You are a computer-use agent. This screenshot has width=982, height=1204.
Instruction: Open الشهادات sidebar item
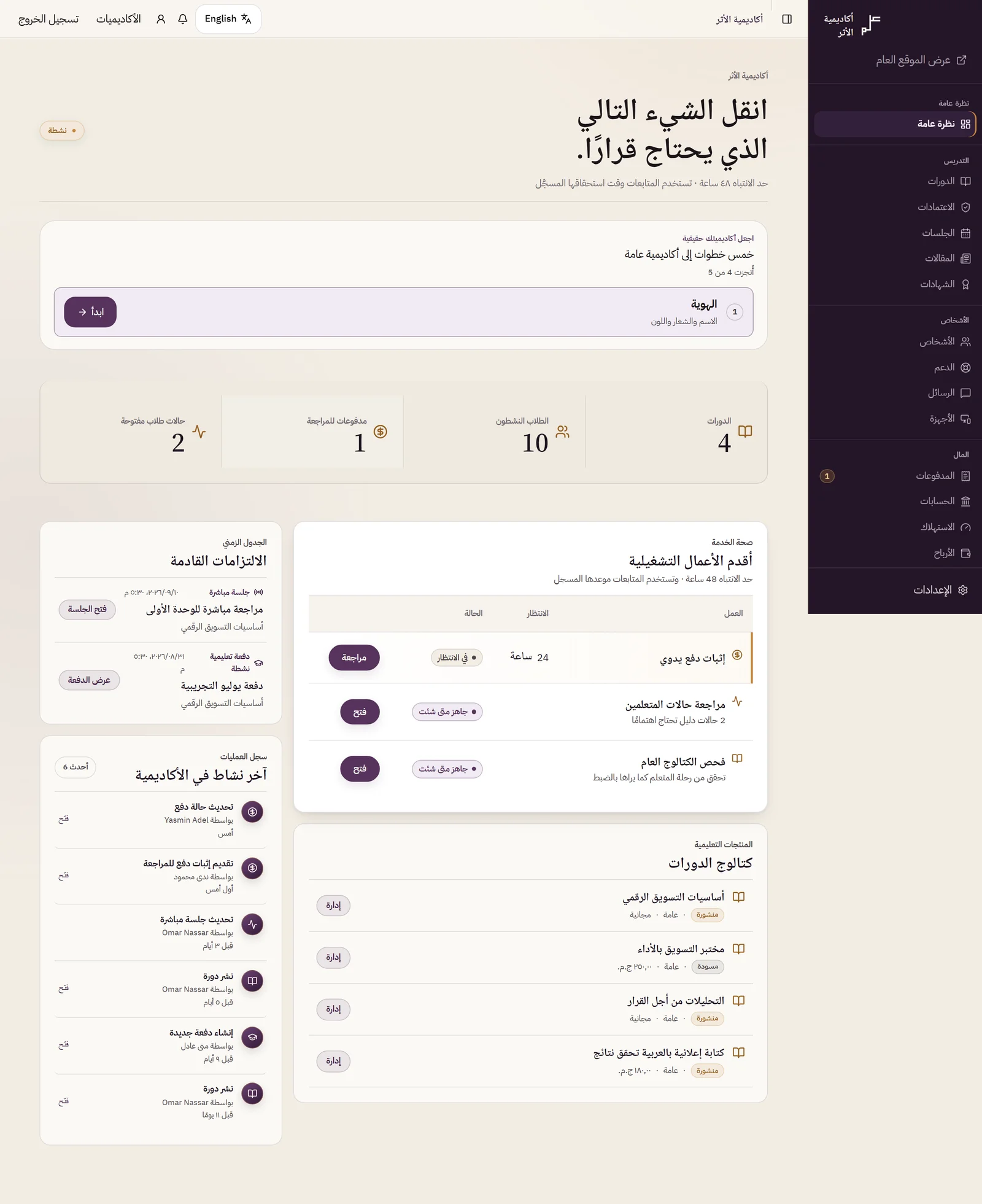(894, 284)
